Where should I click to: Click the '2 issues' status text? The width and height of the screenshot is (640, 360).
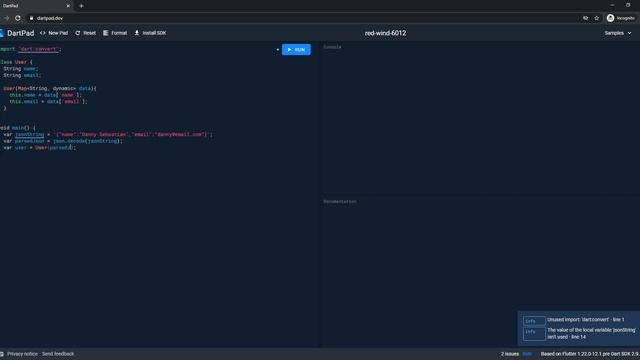510,354
